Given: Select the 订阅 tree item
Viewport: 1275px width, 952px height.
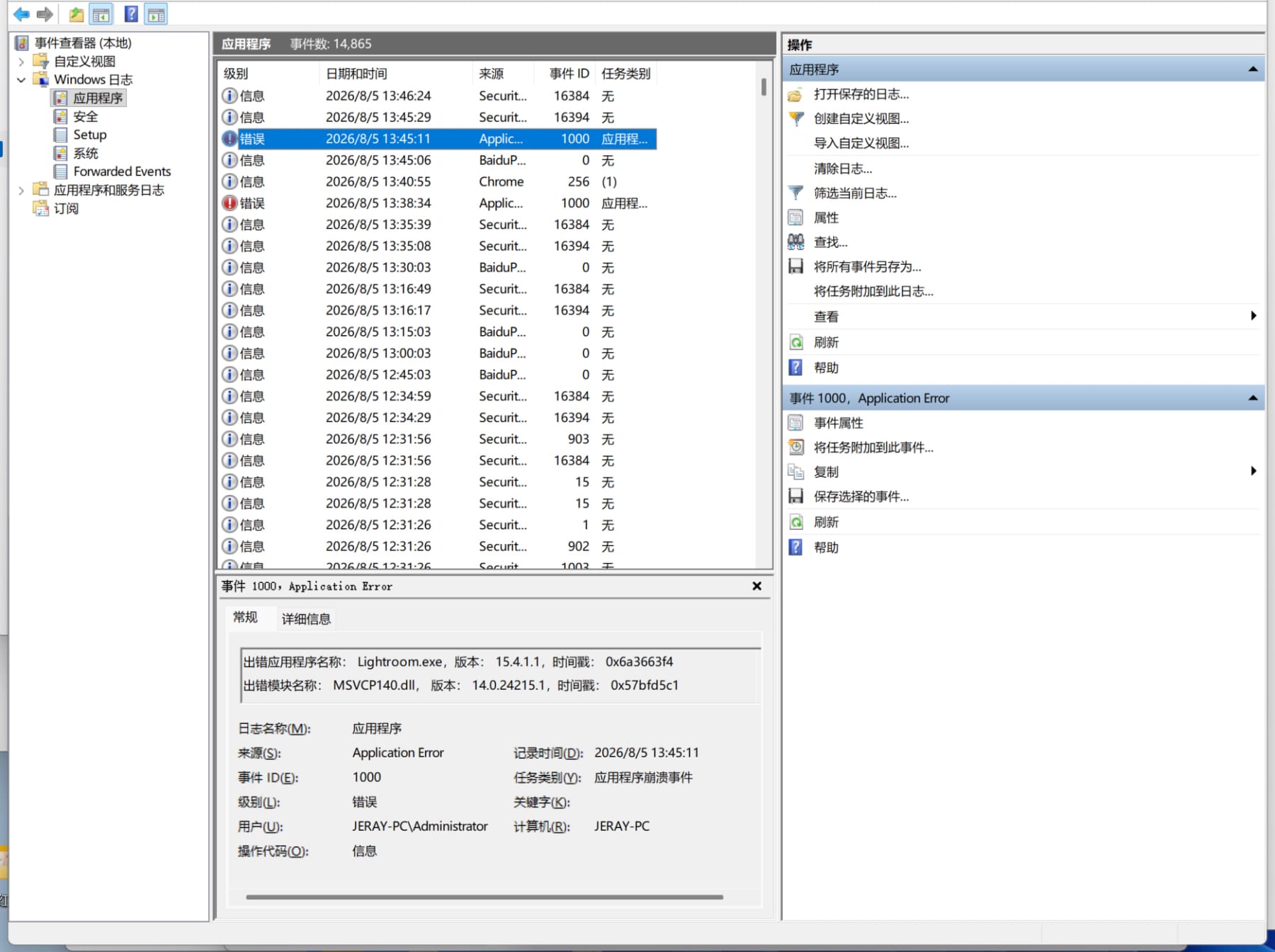Looking at the screenshot, I should click(66, 209).
